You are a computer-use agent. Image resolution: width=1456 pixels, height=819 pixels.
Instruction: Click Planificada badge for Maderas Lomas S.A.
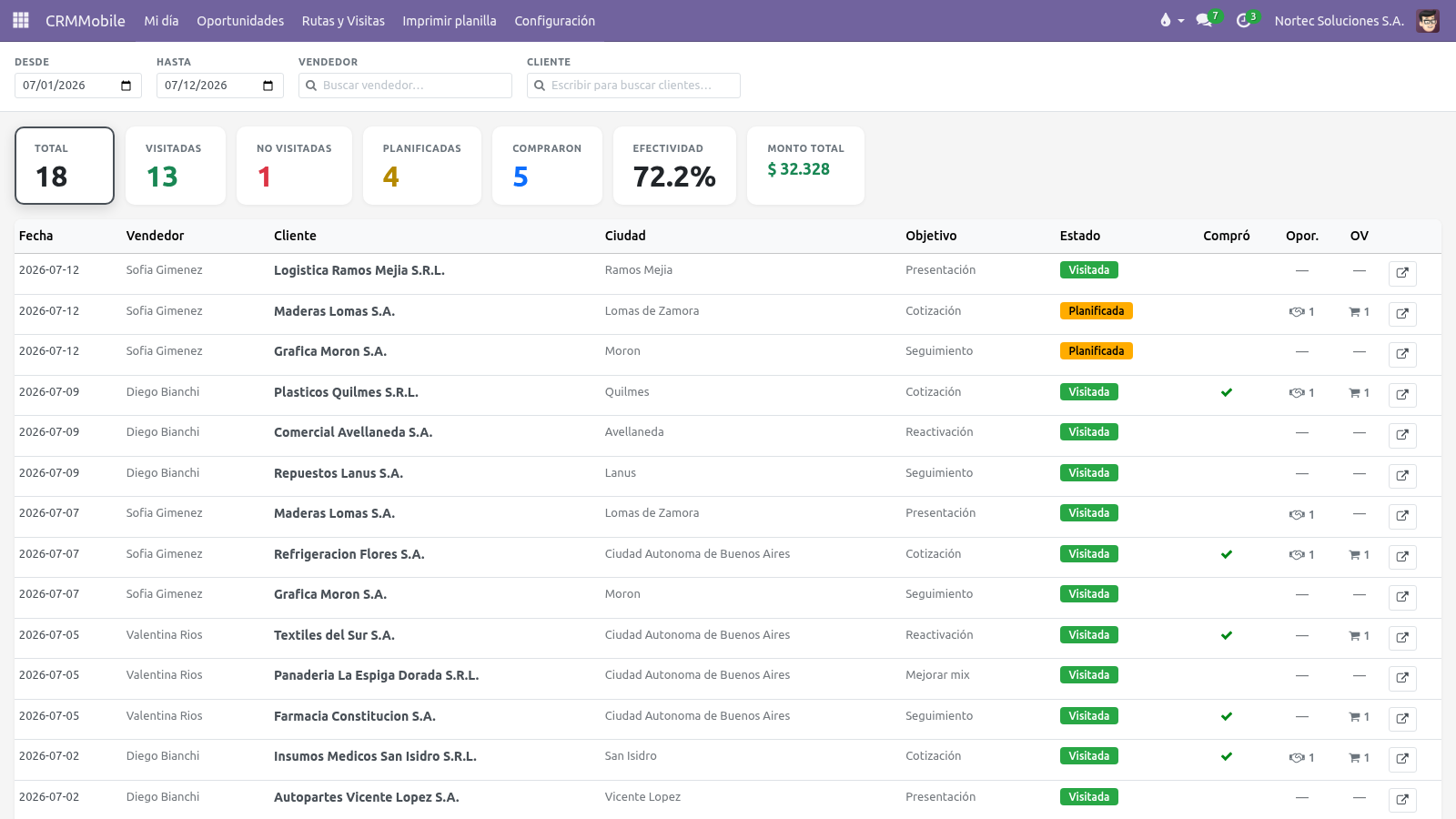1097,311
